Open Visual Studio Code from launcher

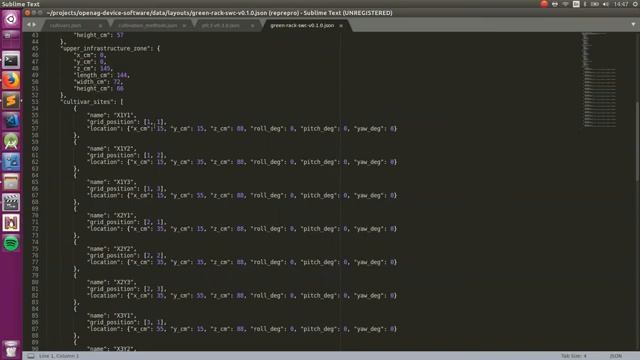[x=11, y=121]
